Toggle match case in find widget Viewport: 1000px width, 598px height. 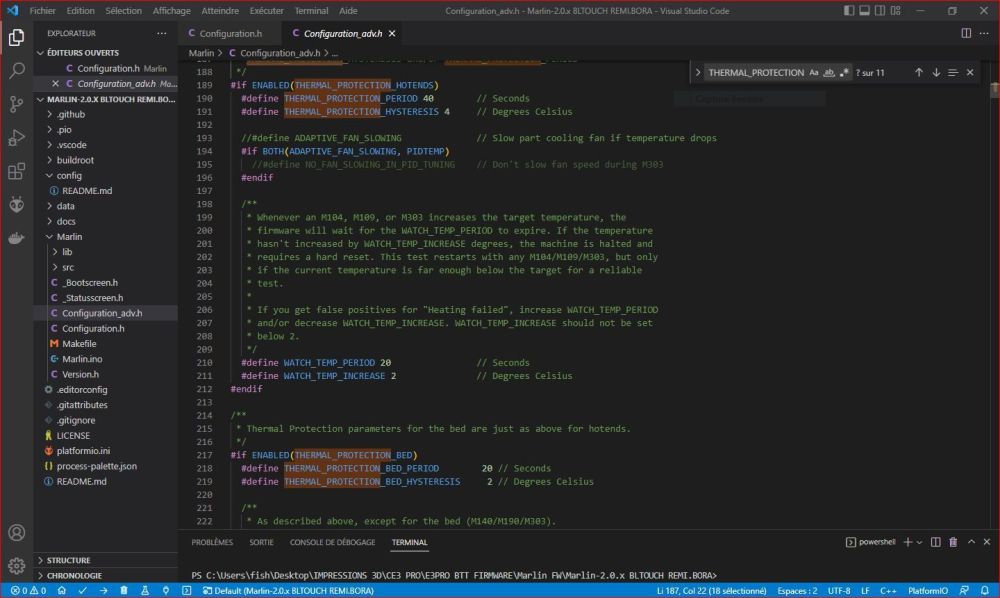[814, 72]
